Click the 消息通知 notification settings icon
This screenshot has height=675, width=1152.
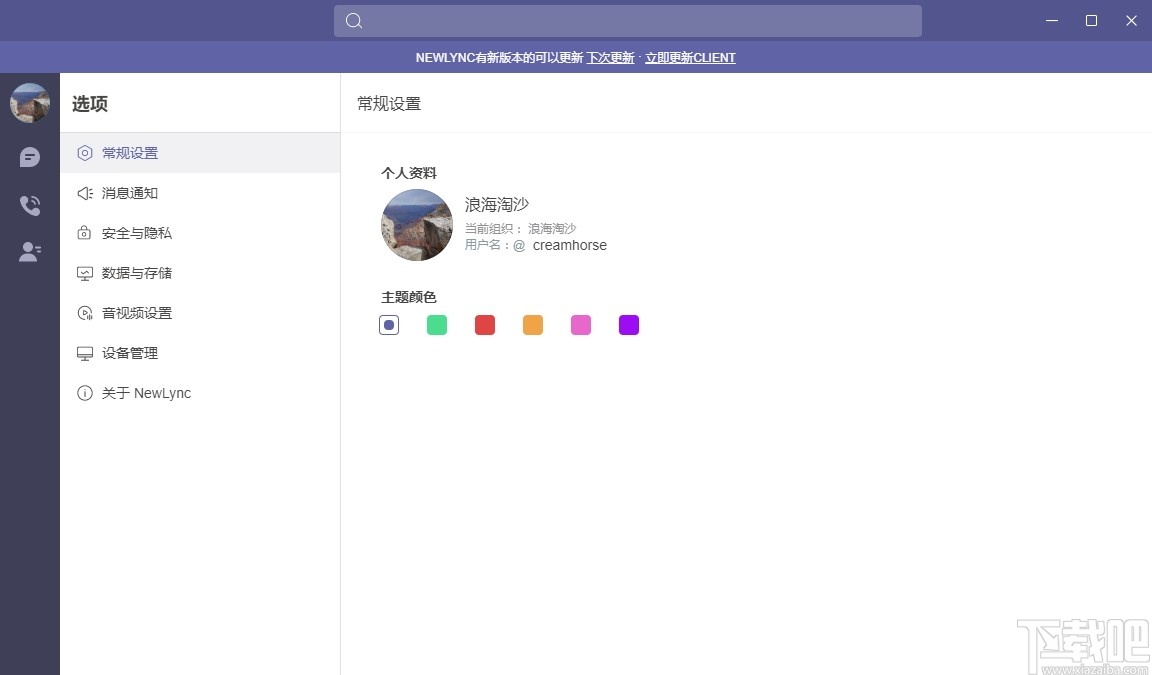pyautogui.click(x=84, y=193)
